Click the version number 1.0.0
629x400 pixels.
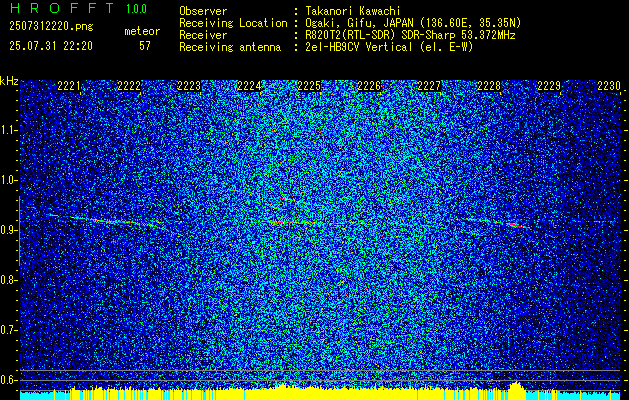point(136,8)
